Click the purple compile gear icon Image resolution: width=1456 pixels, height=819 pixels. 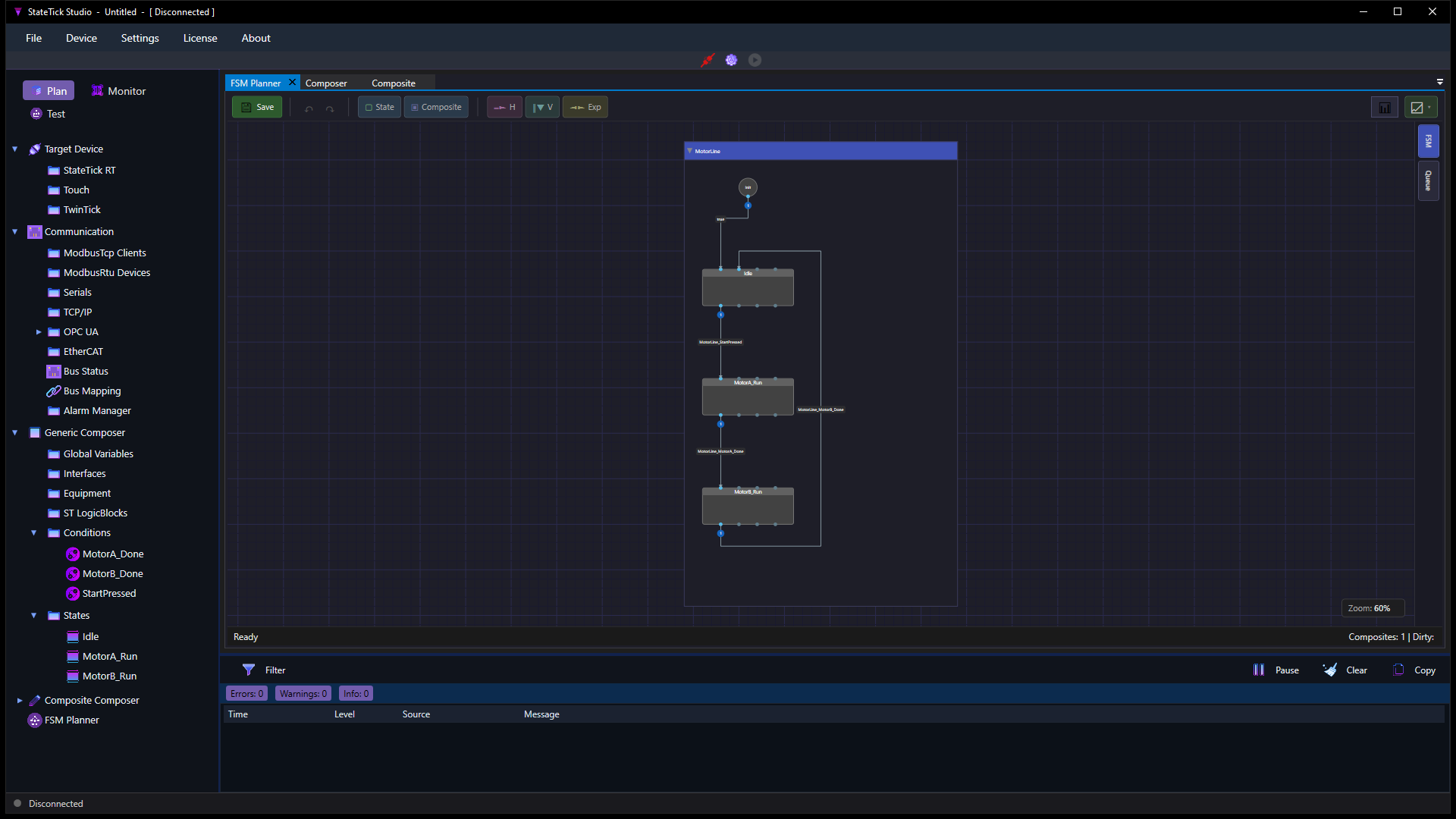click(731, 60)
